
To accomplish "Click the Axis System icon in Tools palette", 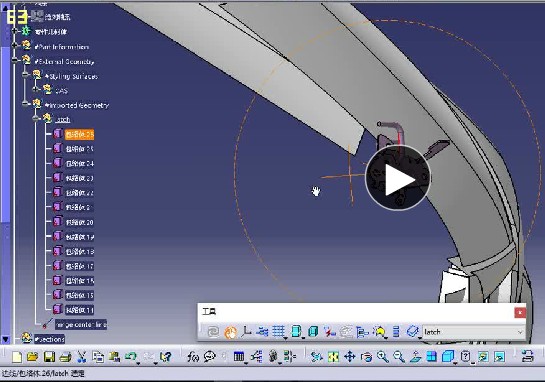I will (x=246, y=332).
